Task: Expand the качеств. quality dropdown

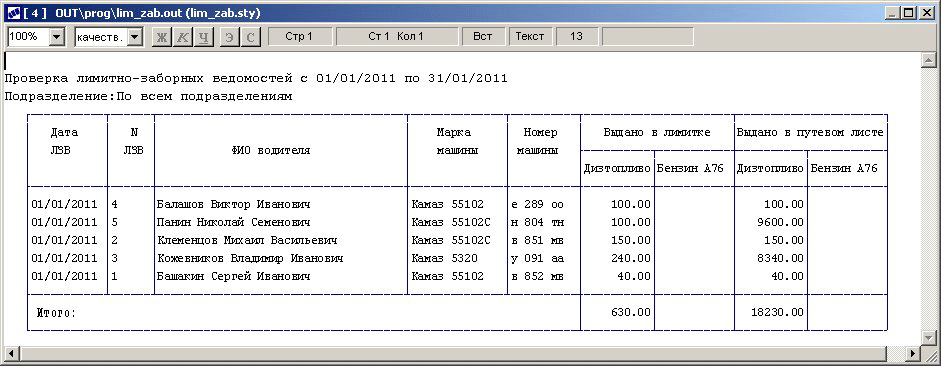Action: click(135, 37)
